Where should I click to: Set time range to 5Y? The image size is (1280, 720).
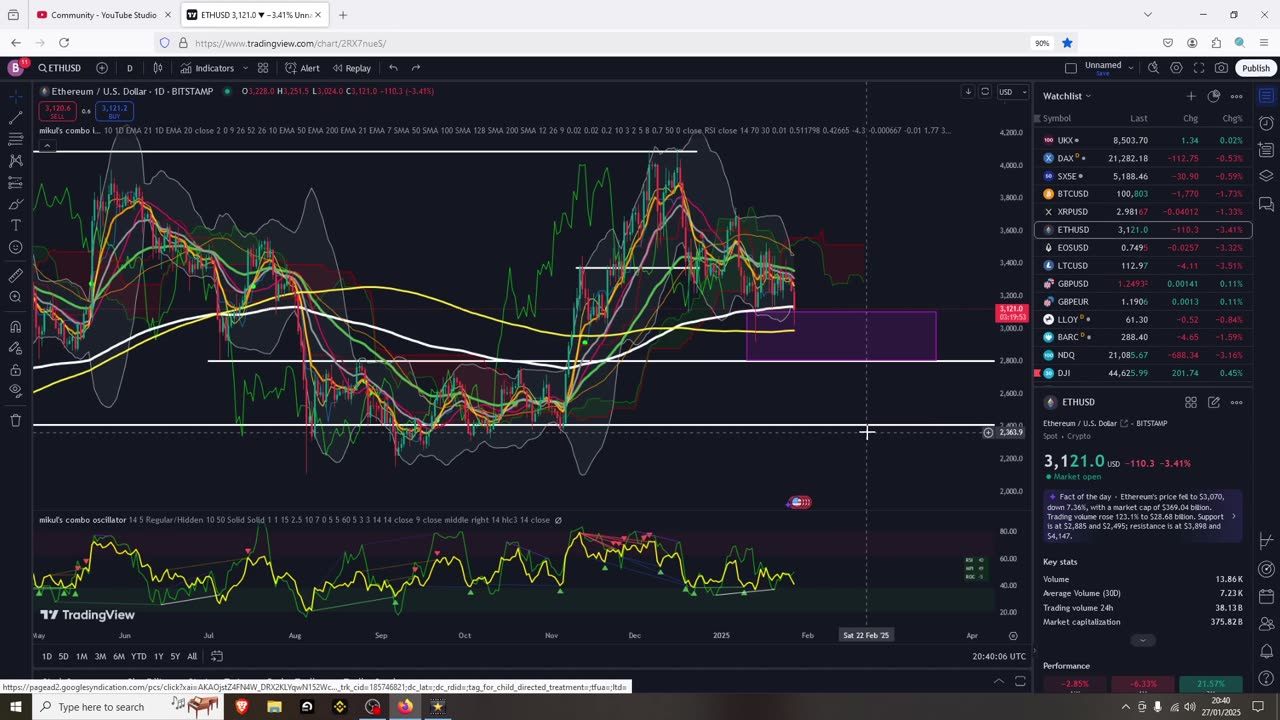tap(175, 656)
